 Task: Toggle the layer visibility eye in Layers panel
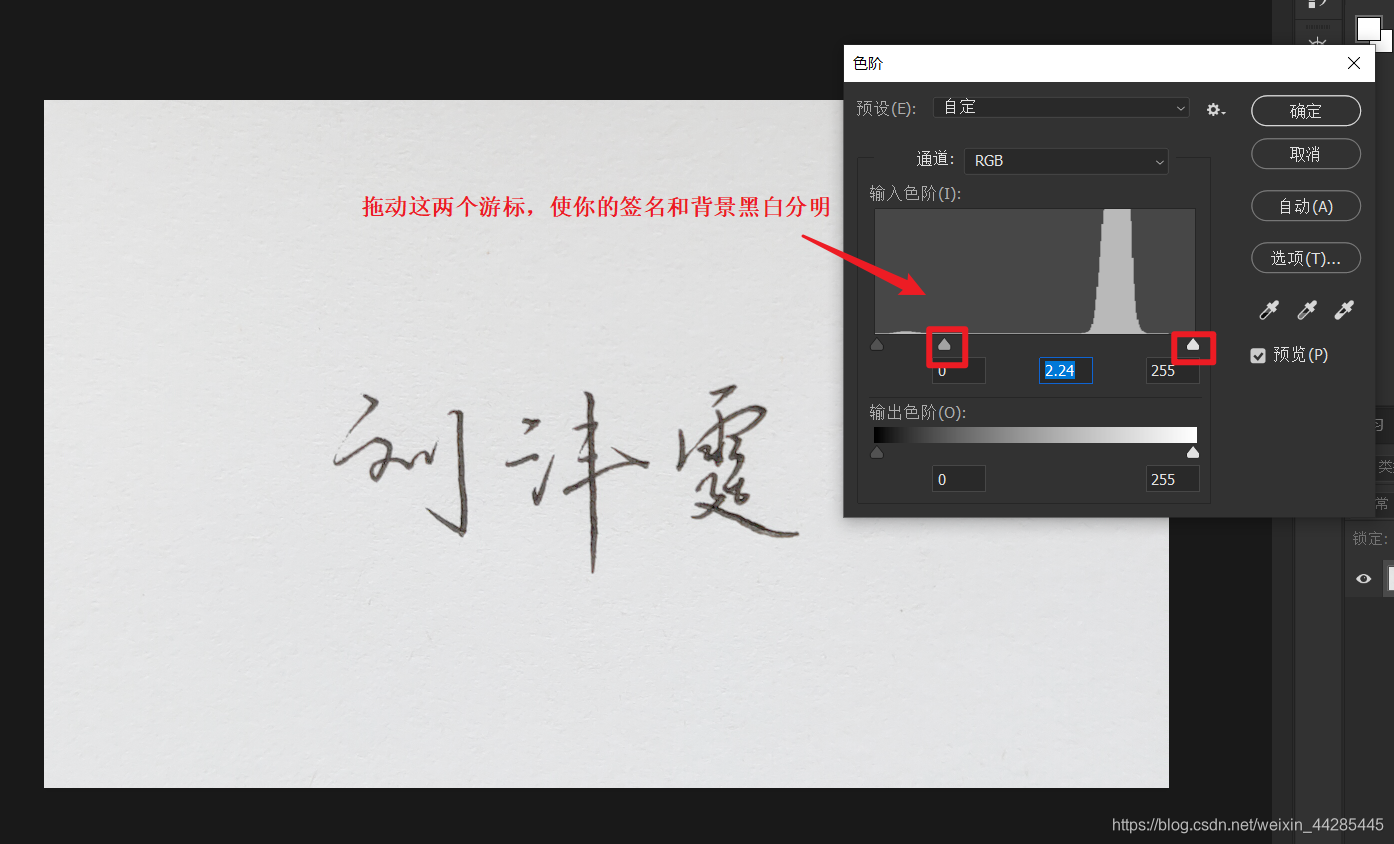(x=1363, y=578)
